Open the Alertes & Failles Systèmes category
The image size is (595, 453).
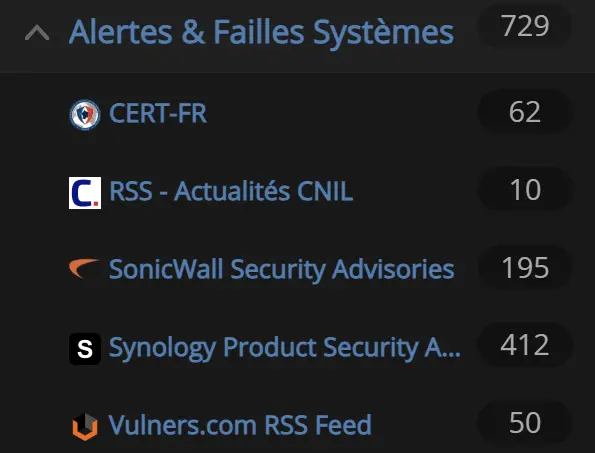(261, 33)
